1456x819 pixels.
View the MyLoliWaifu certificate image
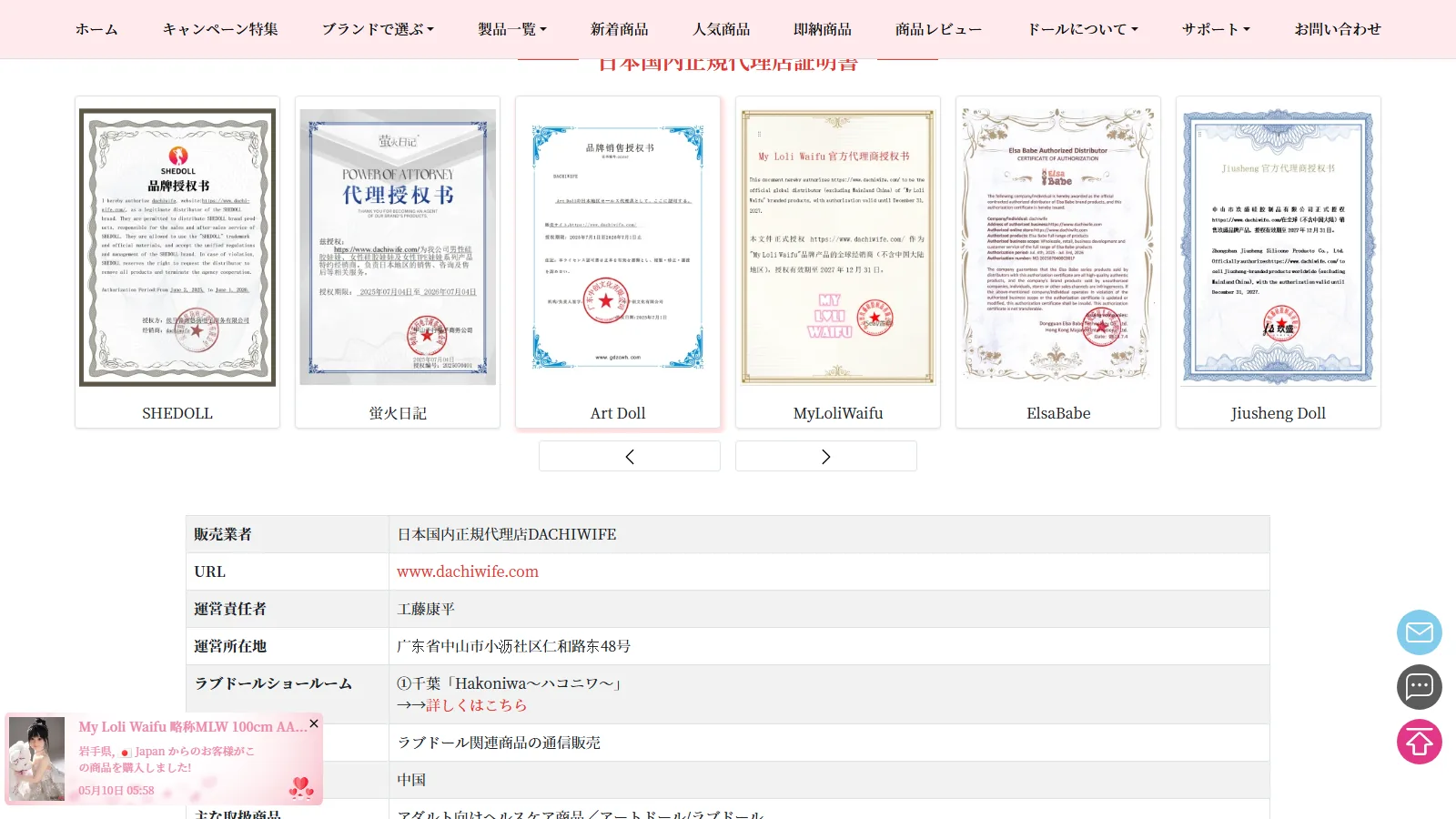(x=838, y=248)
